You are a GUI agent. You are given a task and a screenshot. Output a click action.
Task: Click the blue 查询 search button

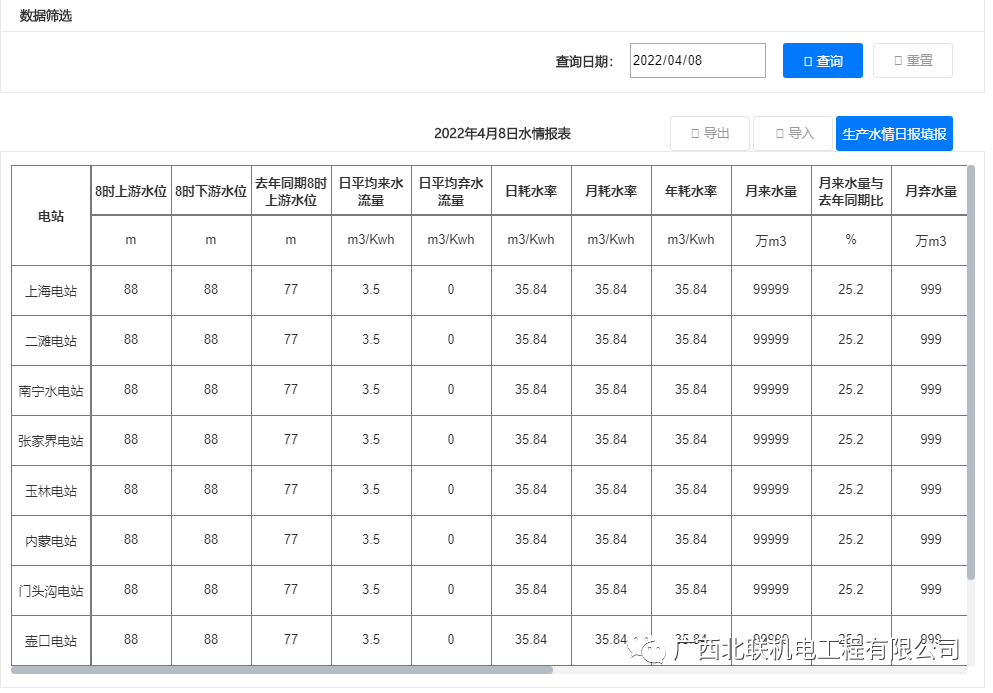point(822,61)
